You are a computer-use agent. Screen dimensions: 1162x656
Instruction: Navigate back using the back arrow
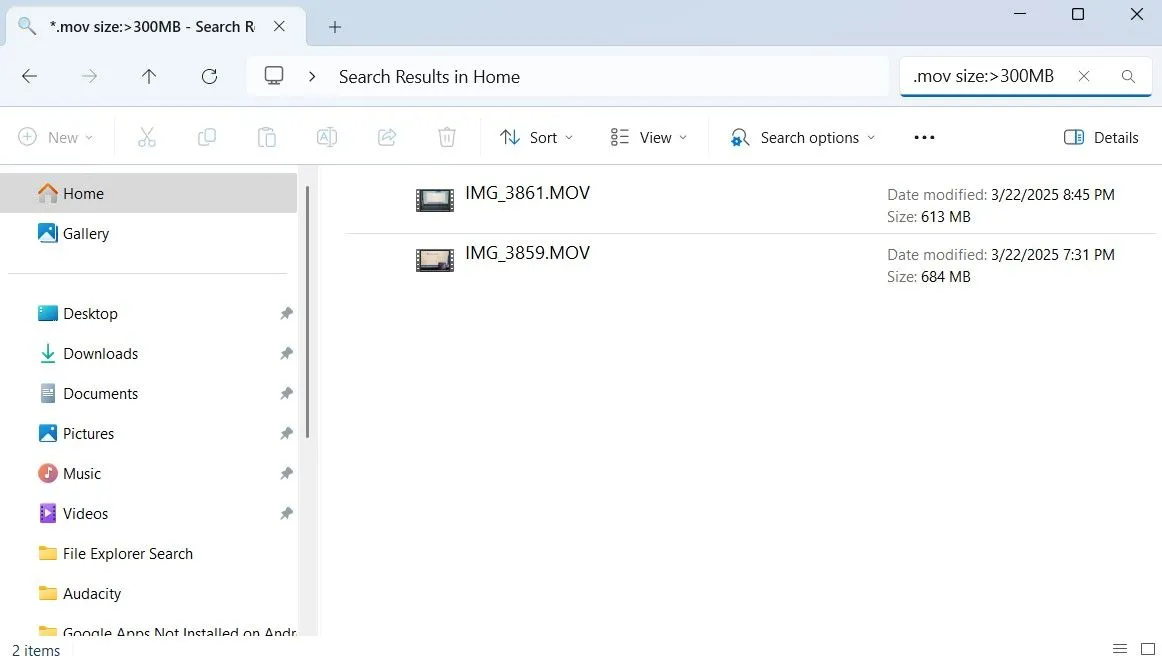coord(29,76)
